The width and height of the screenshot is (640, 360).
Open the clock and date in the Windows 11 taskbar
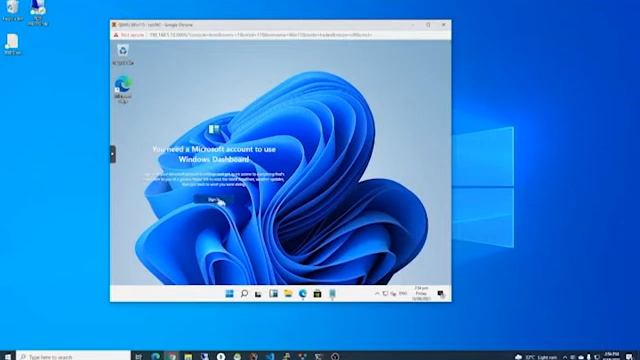pyautogui.click(x=421, y=293)
